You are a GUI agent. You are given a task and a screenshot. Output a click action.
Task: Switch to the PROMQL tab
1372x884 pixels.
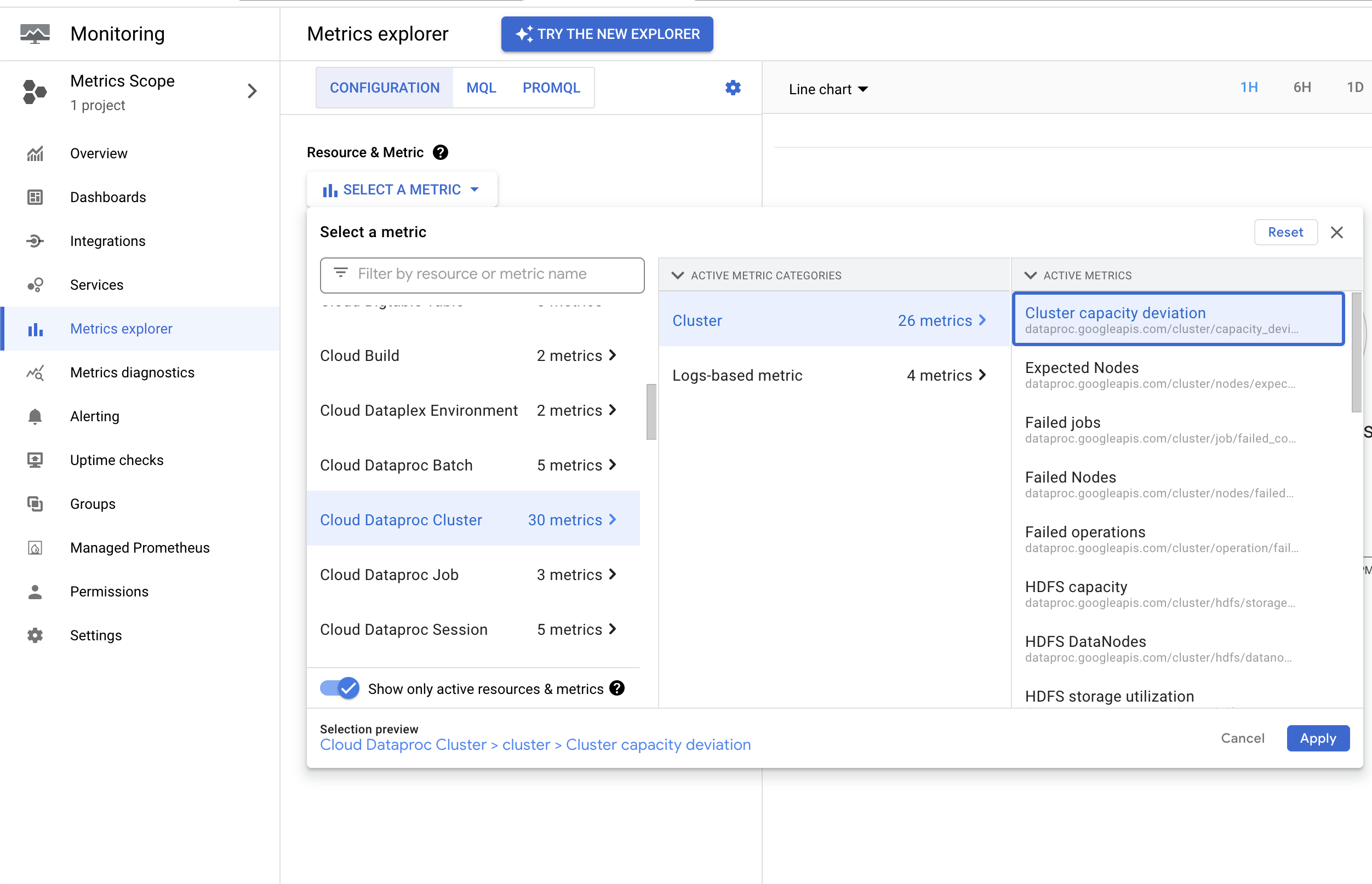point(551,88)
